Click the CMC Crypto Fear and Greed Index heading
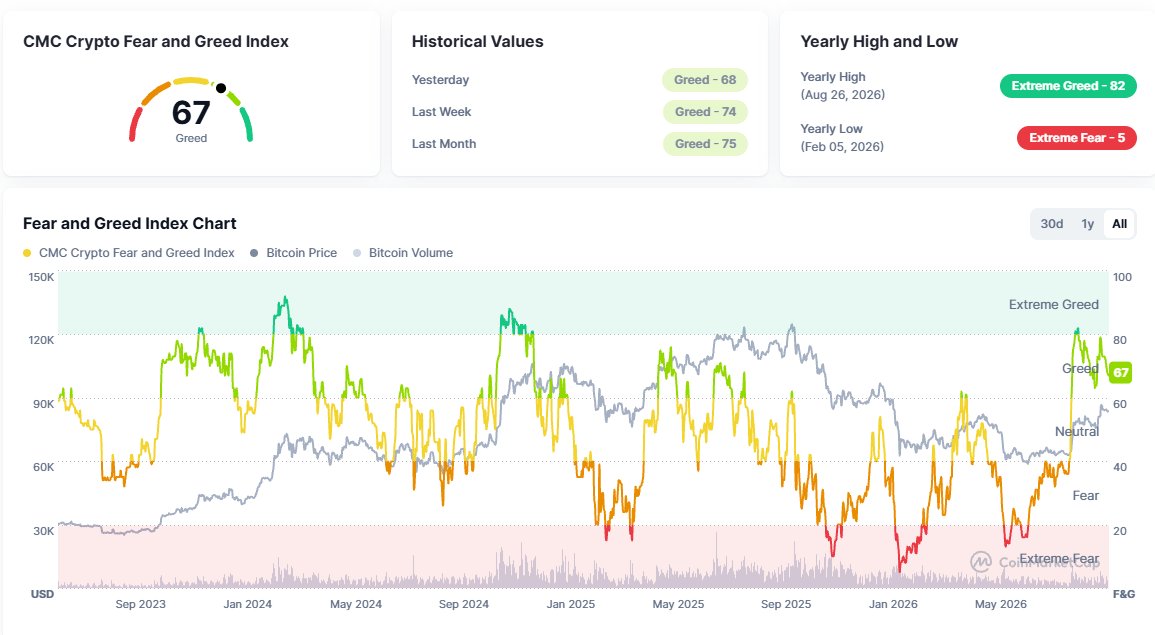Viewport: 1155px width, 635px height. tap(155, 42)
